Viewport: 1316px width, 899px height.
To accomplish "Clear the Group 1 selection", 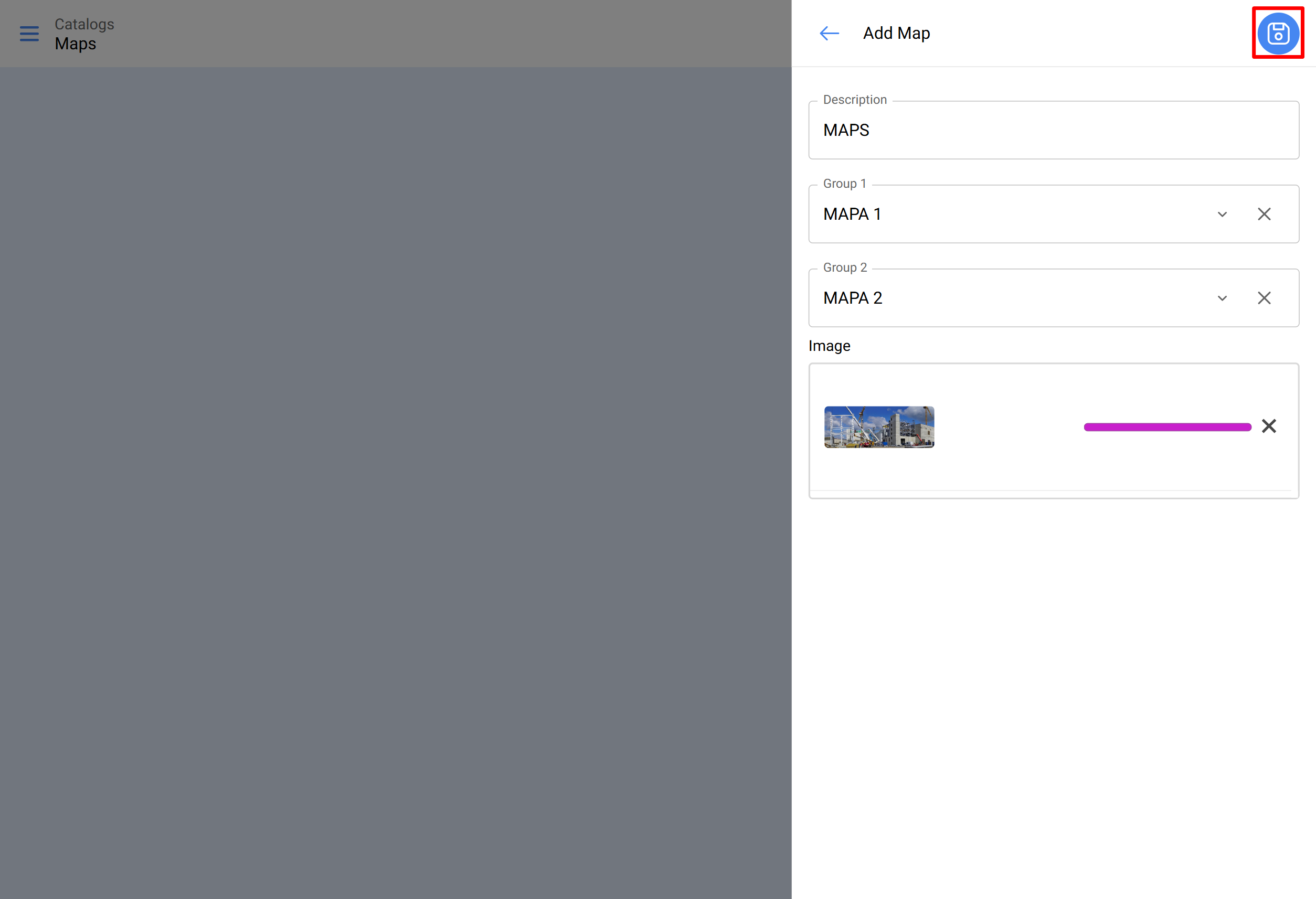I will point(1264,214).
